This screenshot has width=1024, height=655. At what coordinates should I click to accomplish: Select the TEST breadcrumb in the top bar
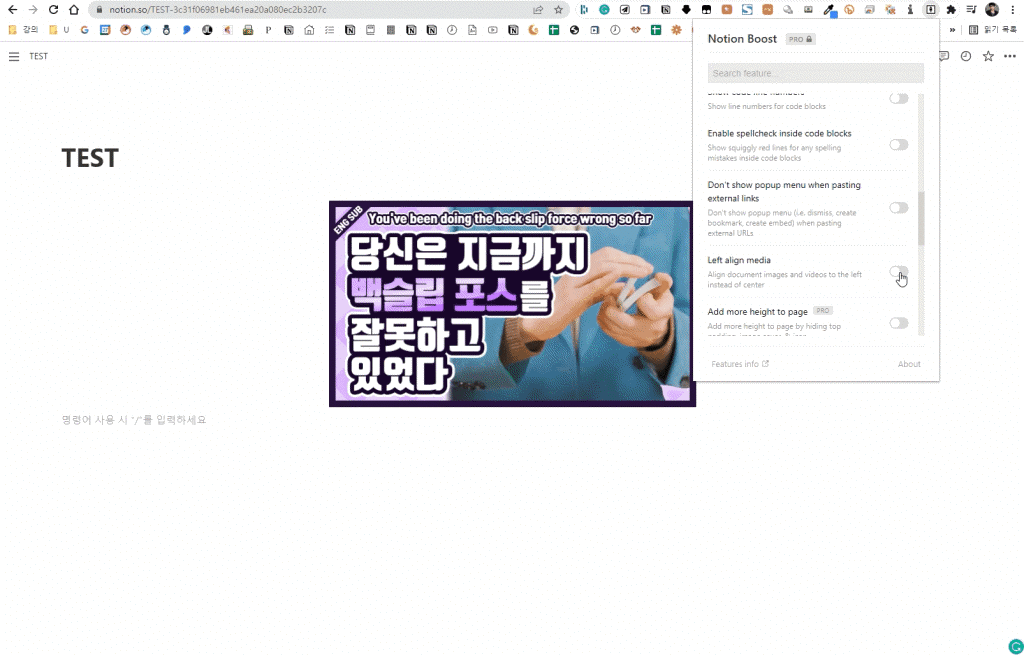click(x=39, y=56)
